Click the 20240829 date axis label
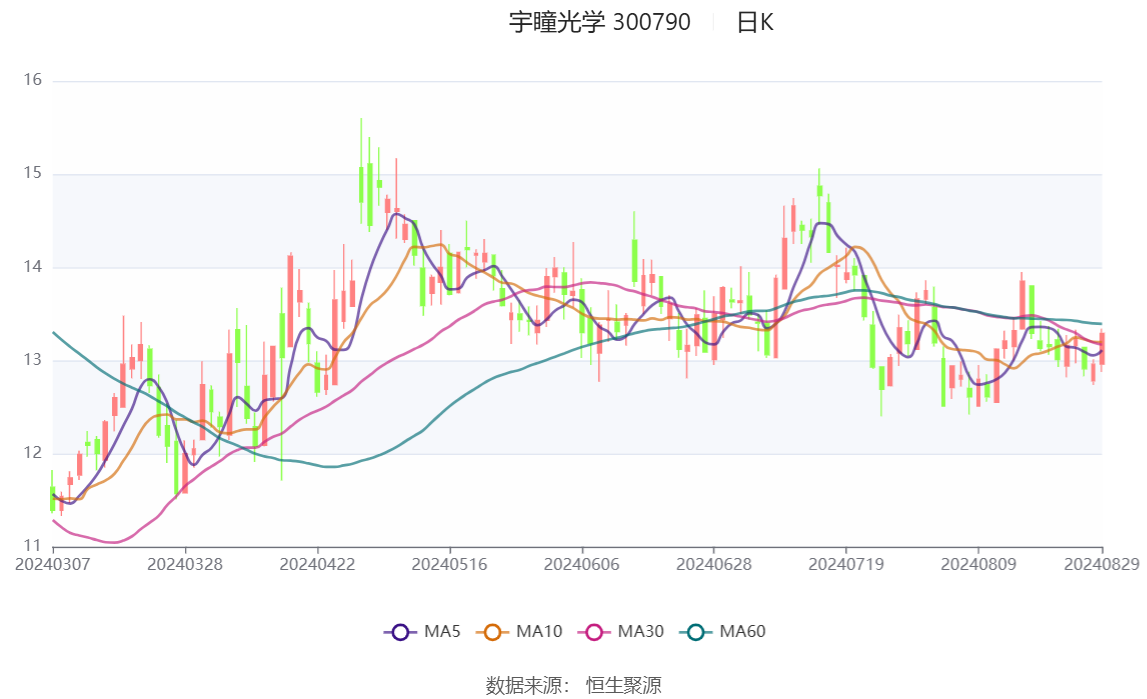Image resolution: width=1147 pixels, height=699 pixels. tap(1102, 565)
